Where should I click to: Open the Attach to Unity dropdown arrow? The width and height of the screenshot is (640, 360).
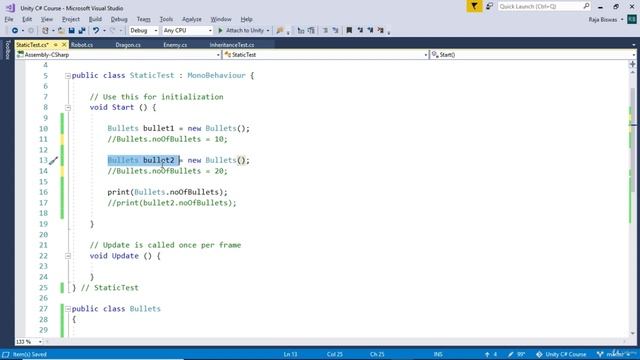(x=268, y=31)
